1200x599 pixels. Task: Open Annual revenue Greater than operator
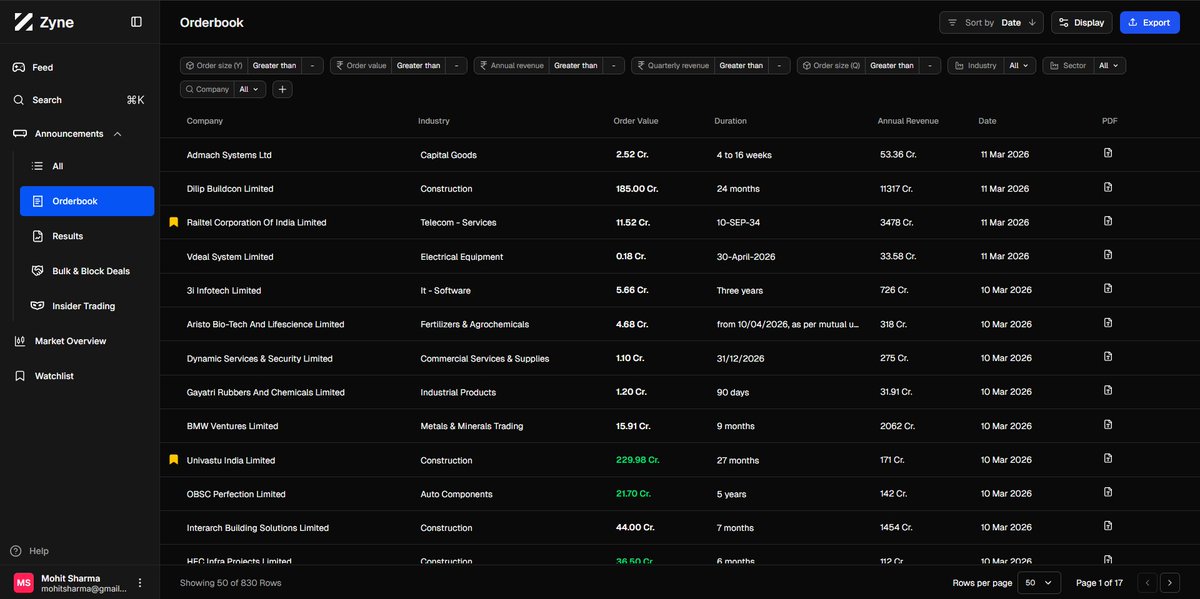coord(576,65)
